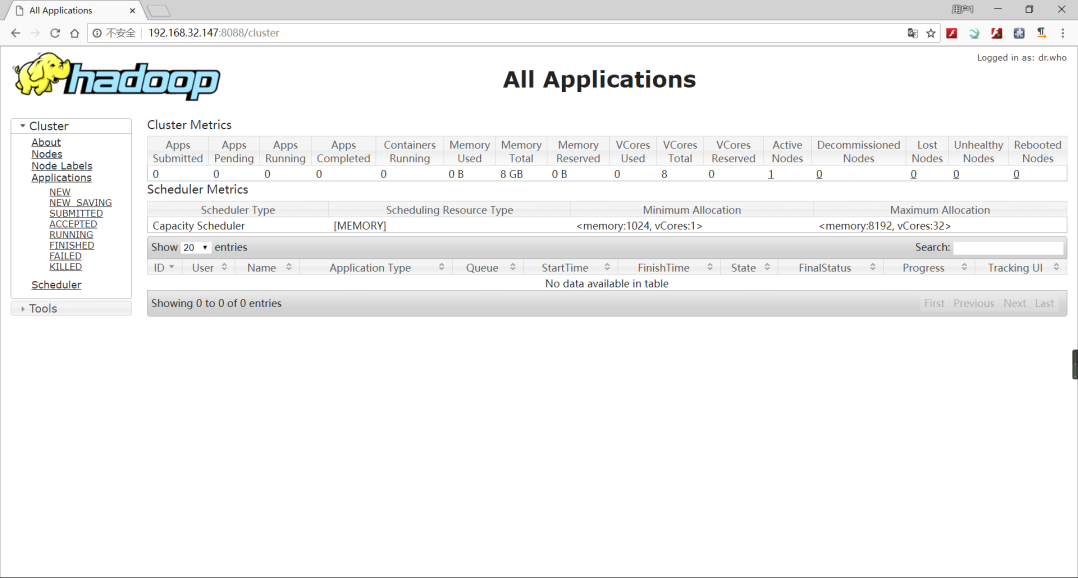This screenshot has width=1078, height=578.
Task: Reload the page with the refresh icon
Action: pyautogui.click(x=55, y=33)
